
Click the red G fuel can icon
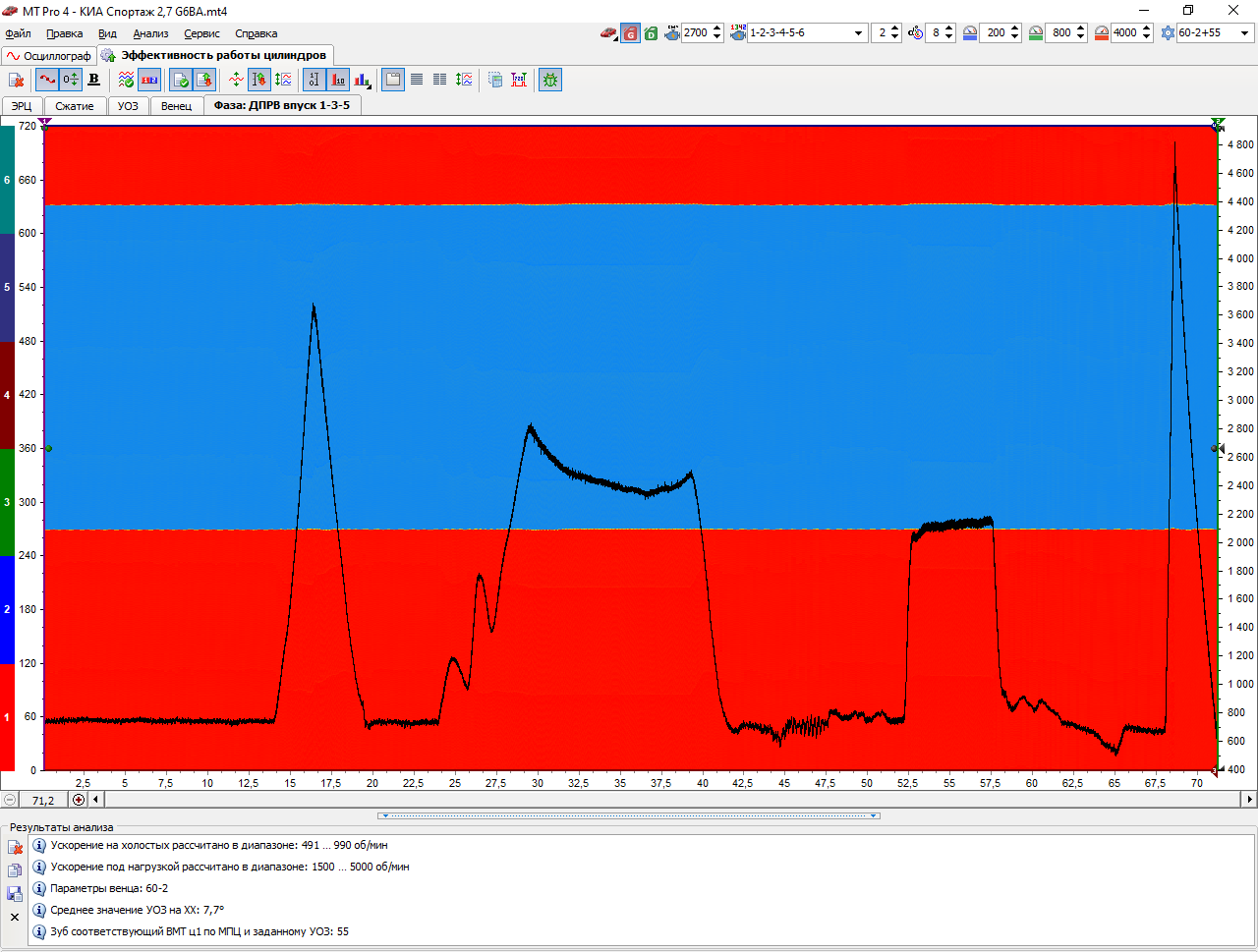pos(631,32)
